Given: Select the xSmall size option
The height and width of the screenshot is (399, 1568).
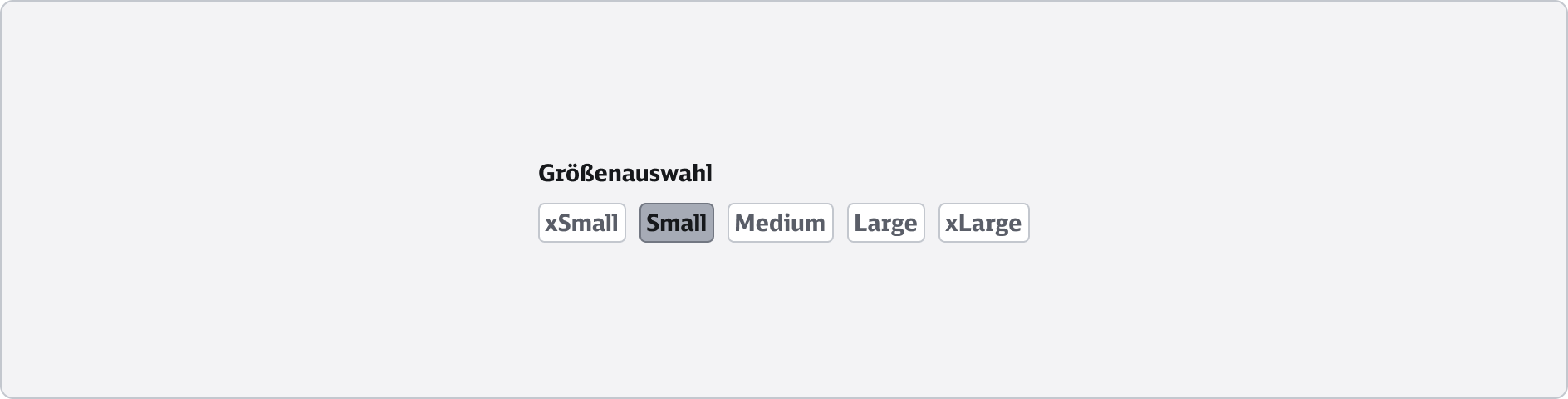Looking at the screenshot, I should tap(581, 223).
